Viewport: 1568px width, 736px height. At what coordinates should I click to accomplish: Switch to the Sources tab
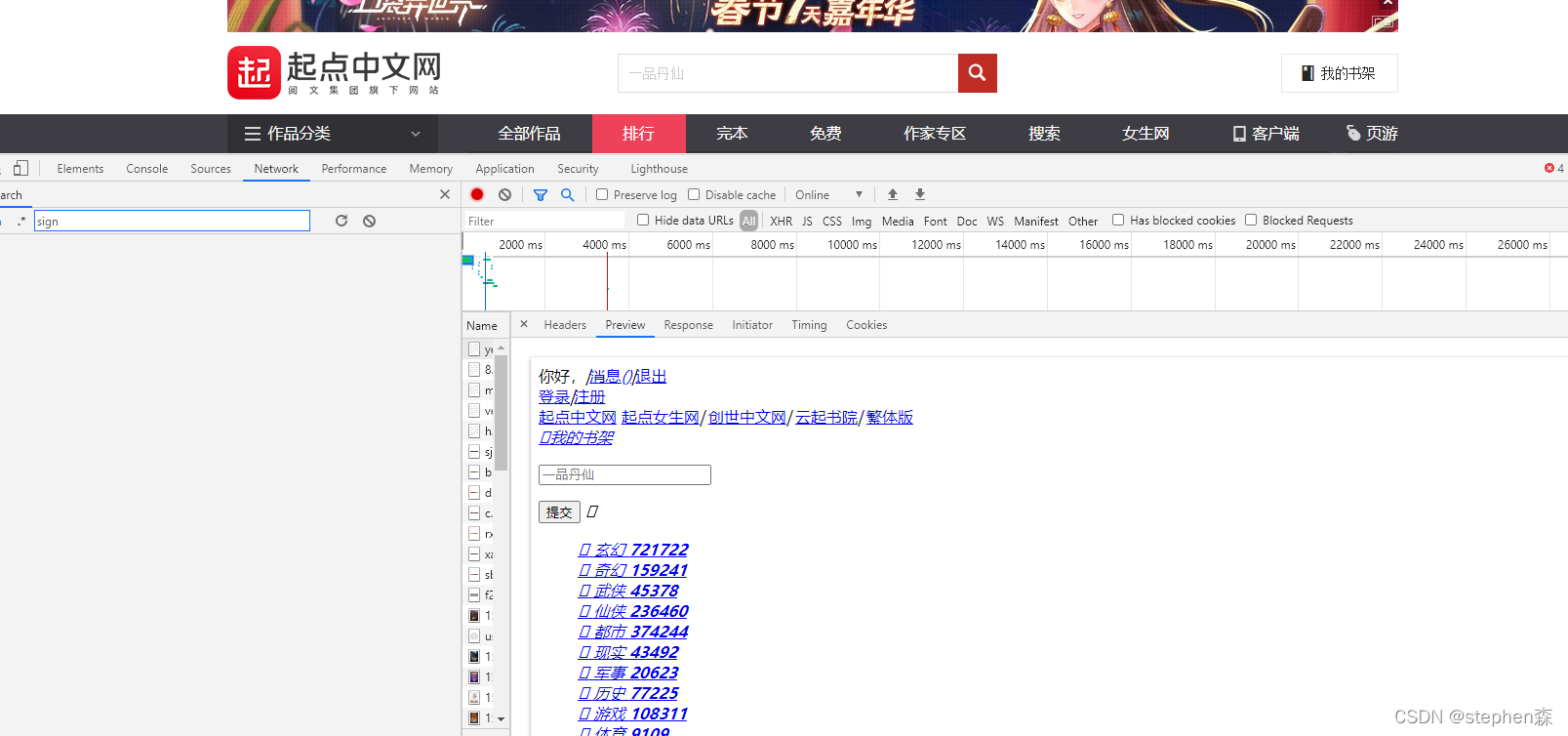coord(211,169)
